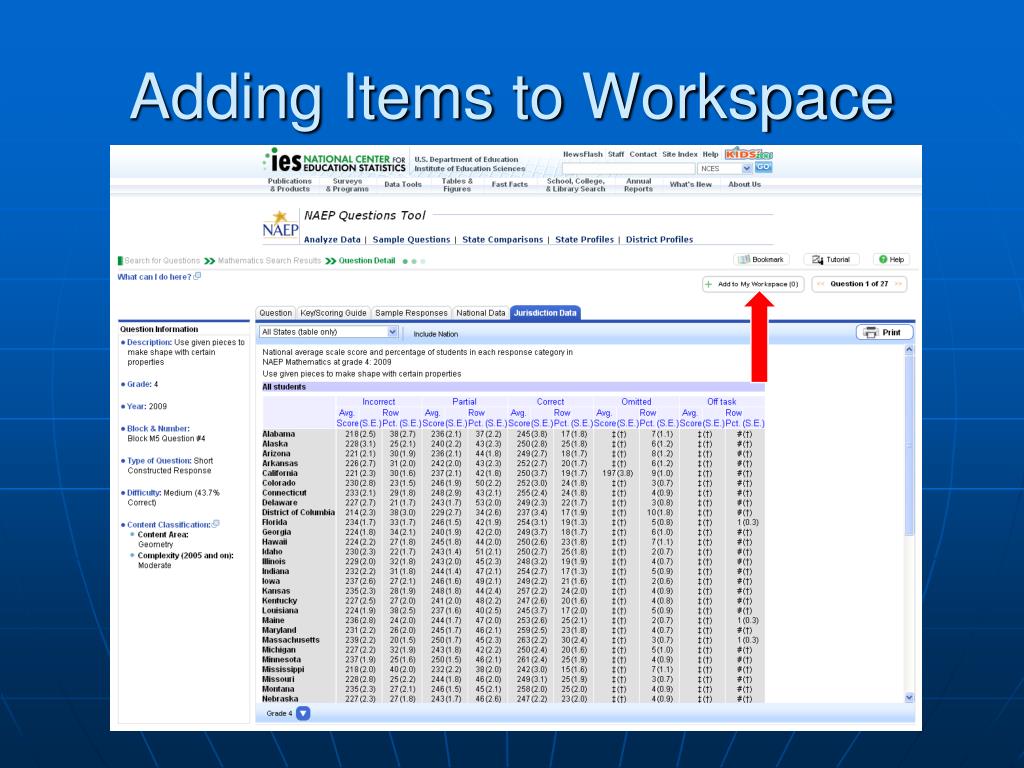Click the Include Nation option
Screen dimensions: 1024x768
tap(436, 334)
